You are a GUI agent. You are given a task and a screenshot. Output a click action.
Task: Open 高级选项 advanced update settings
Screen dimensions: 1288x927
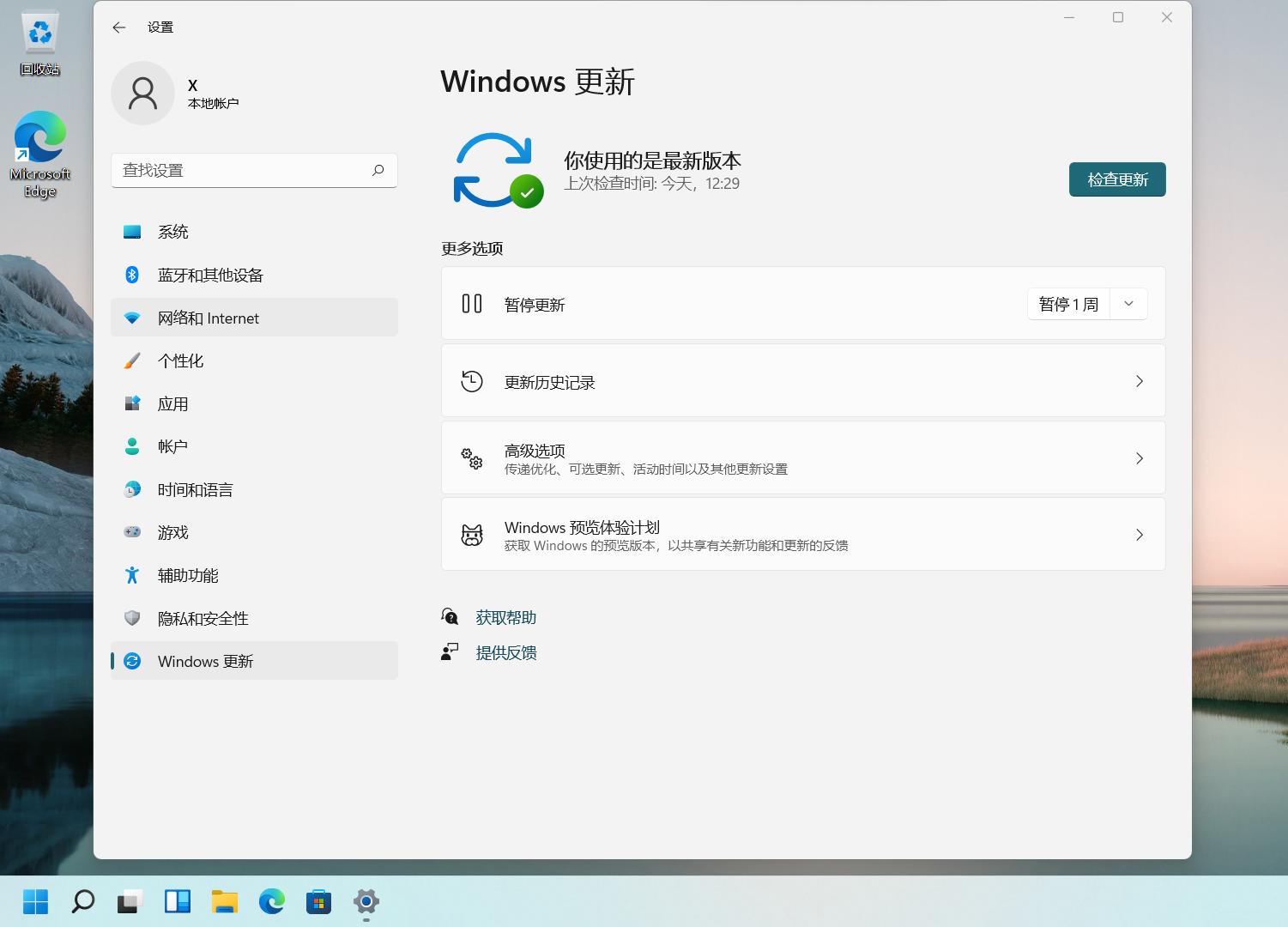point(802,457)
